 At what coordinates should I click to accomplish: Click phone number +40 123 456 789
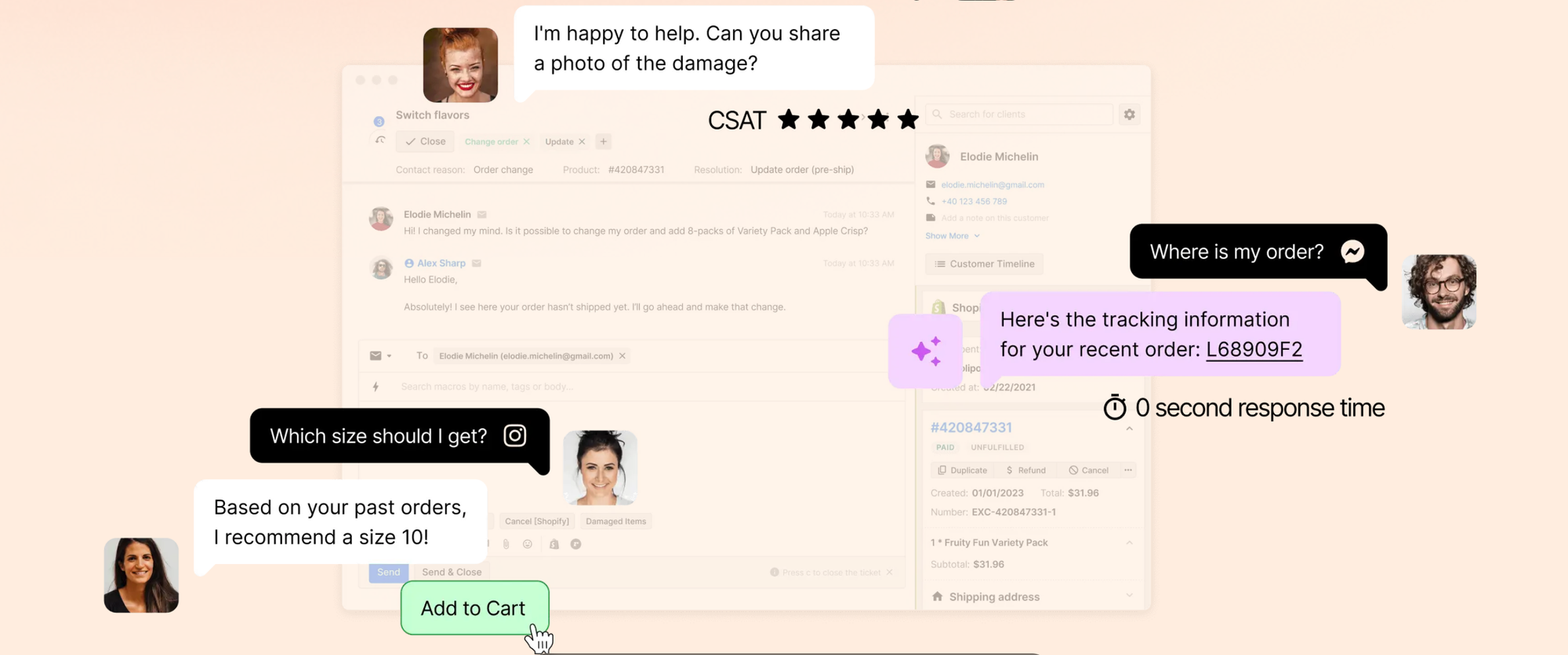point(974,202)
